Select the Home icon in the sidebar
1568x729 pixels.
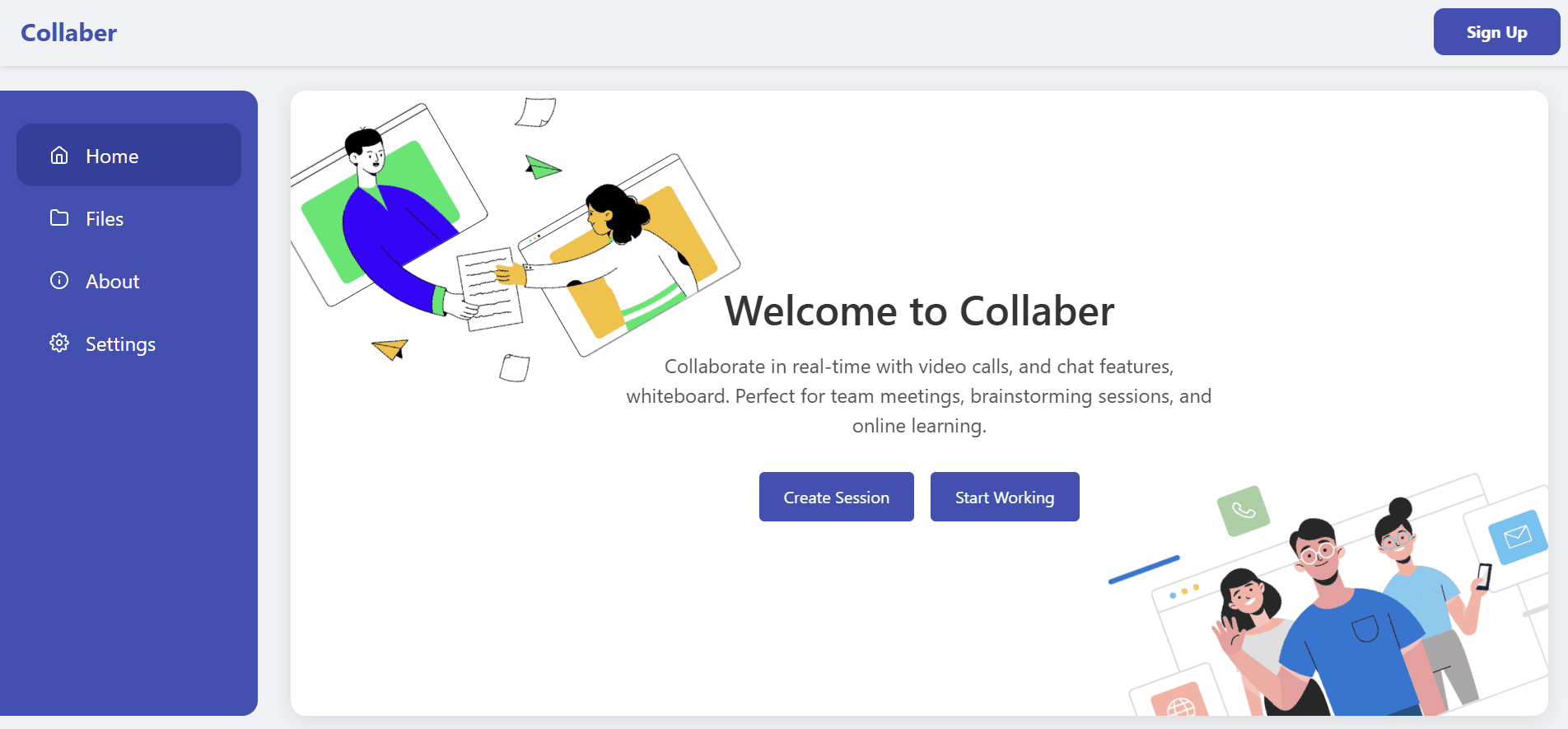pyautogui.click(x=58, y=155)
